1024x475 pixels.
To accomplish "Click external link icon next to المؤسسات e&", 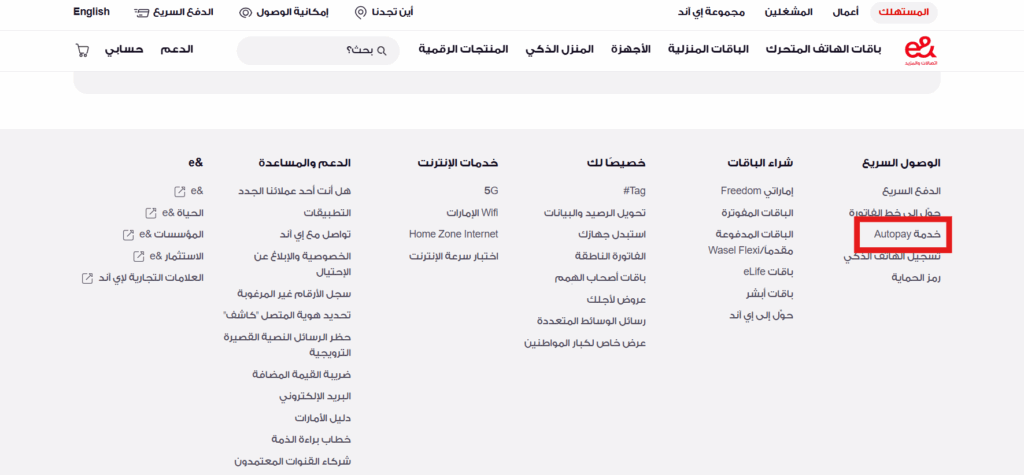I will click(x=128, y=234).
